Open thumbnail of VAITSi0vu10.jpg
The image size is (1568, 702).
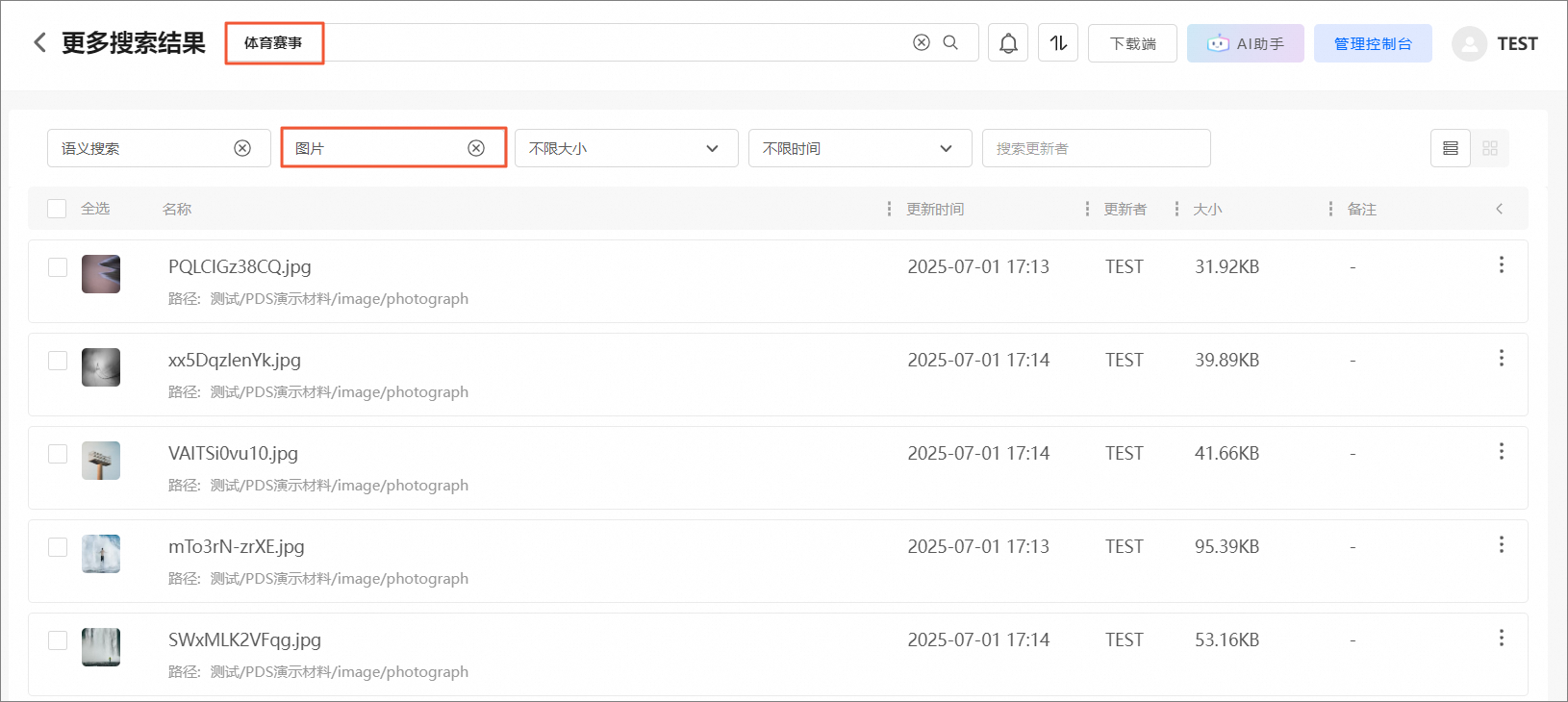click(x=101, y=461)
